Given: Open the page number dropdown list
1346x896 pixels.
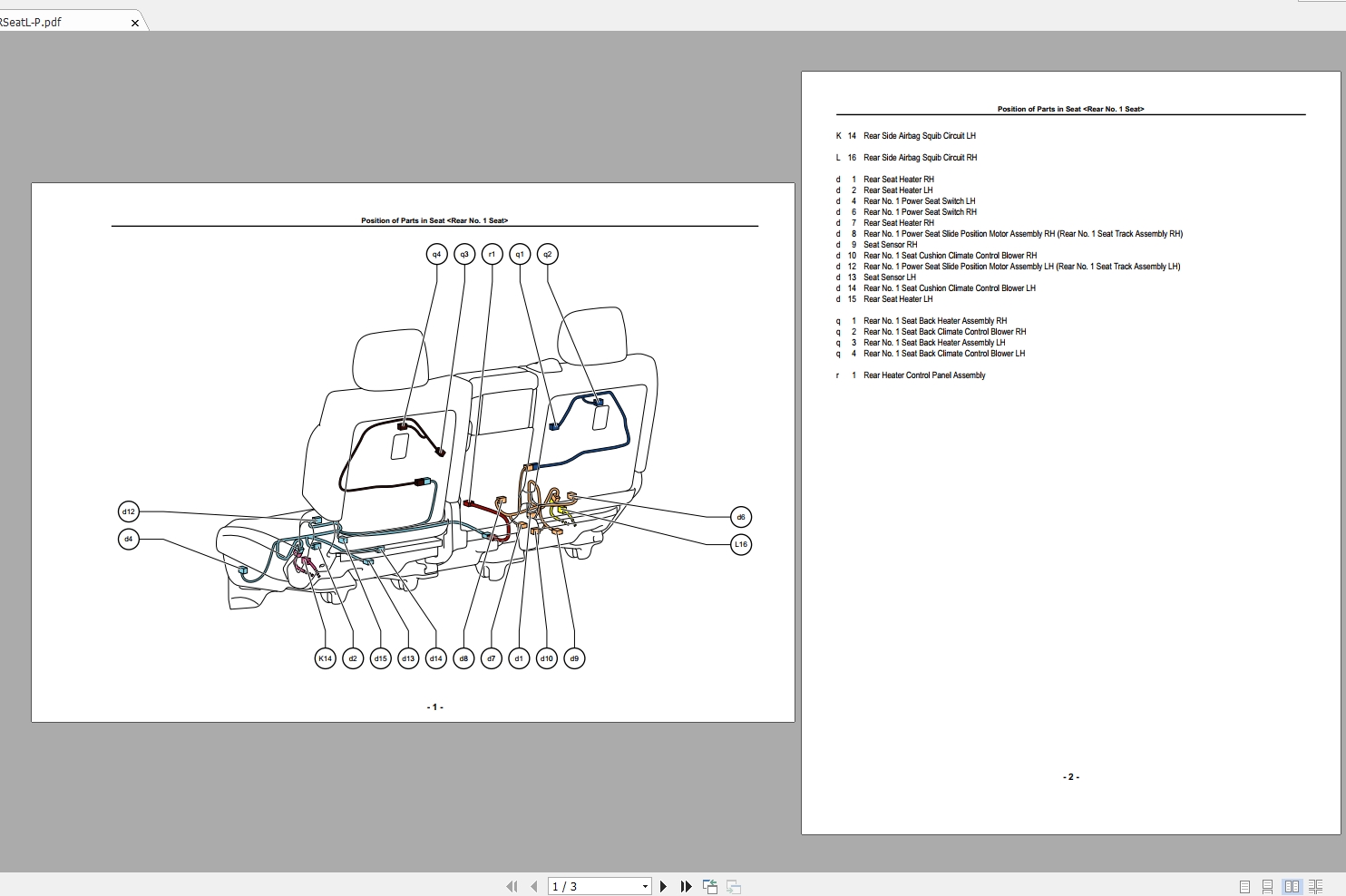Looking at the screenshot, I should [x=646, y=886].
